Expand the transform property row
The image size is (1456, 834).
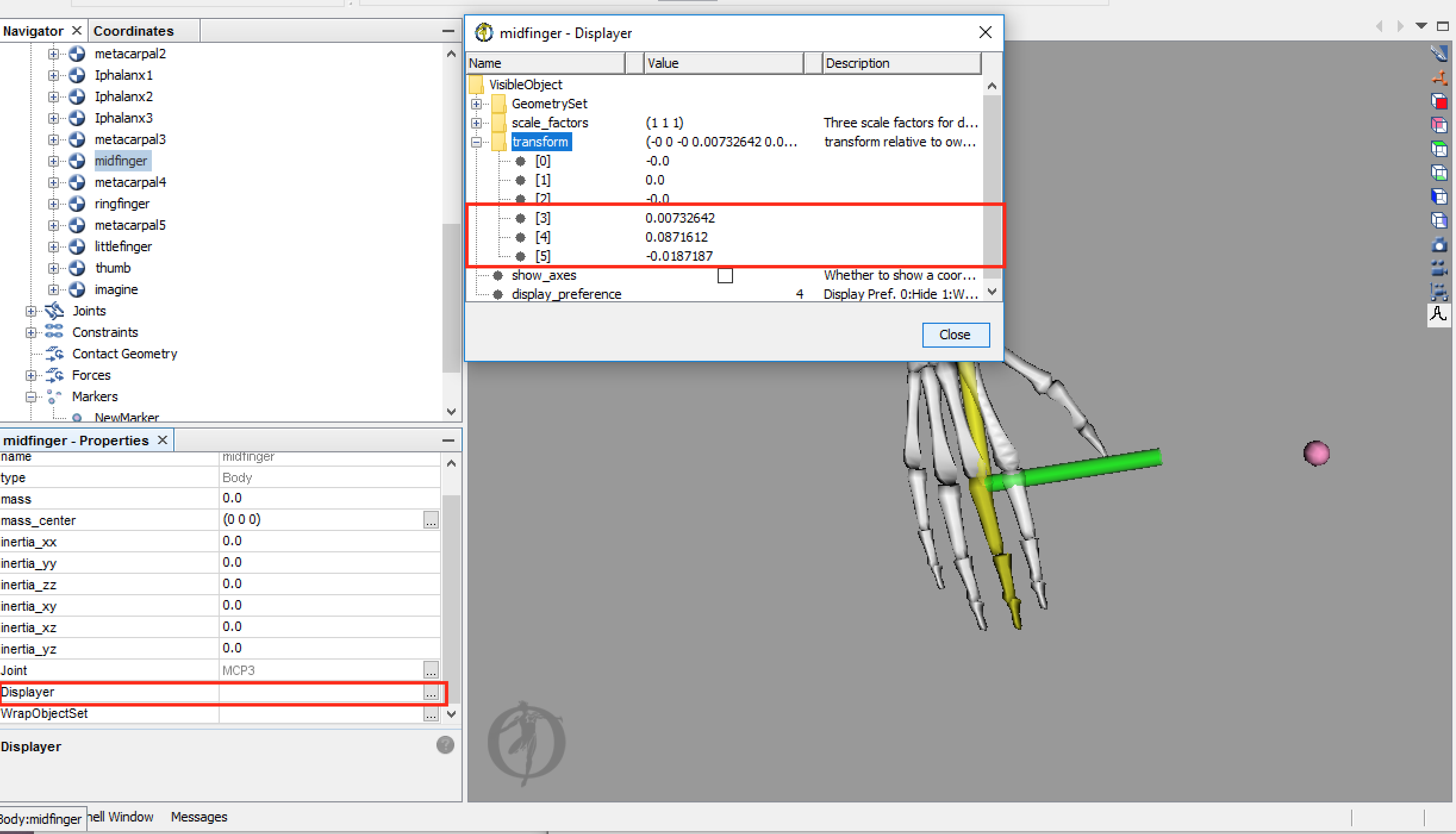(x=478, y=141)
